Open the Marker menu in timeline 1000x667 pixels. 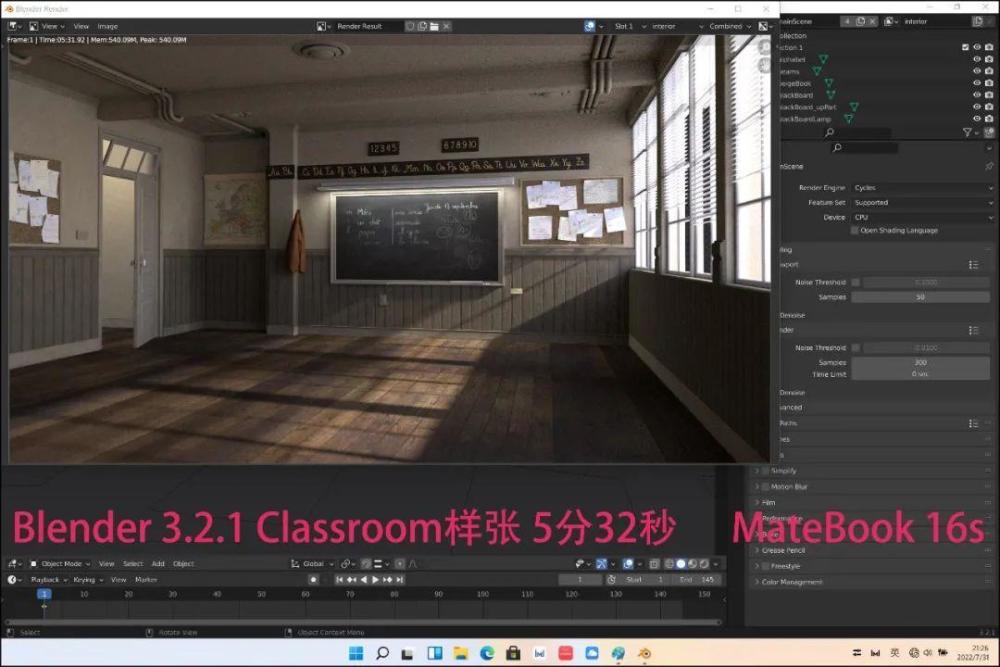coord(146,580)
